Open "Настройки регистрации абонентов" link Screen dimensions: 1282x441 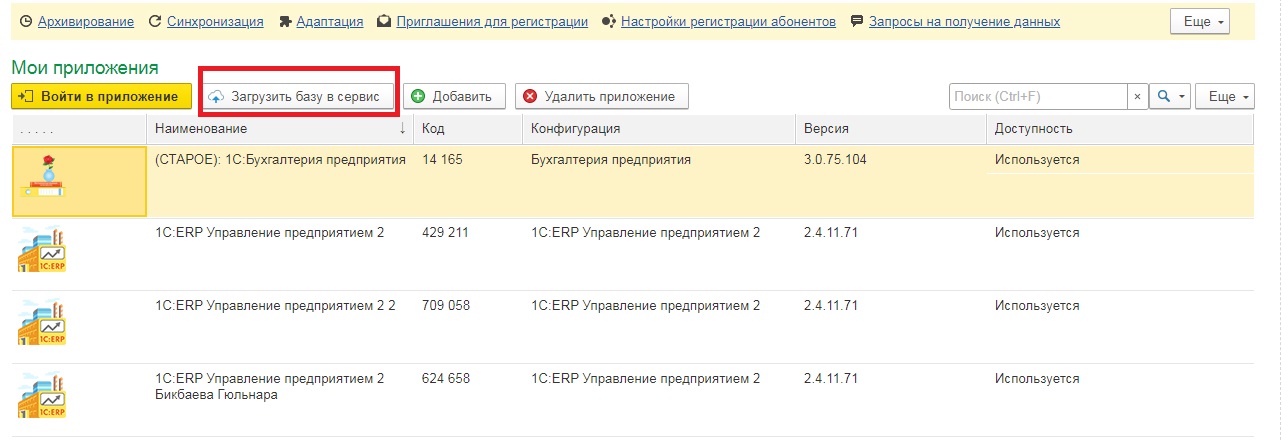coord(728,21)
